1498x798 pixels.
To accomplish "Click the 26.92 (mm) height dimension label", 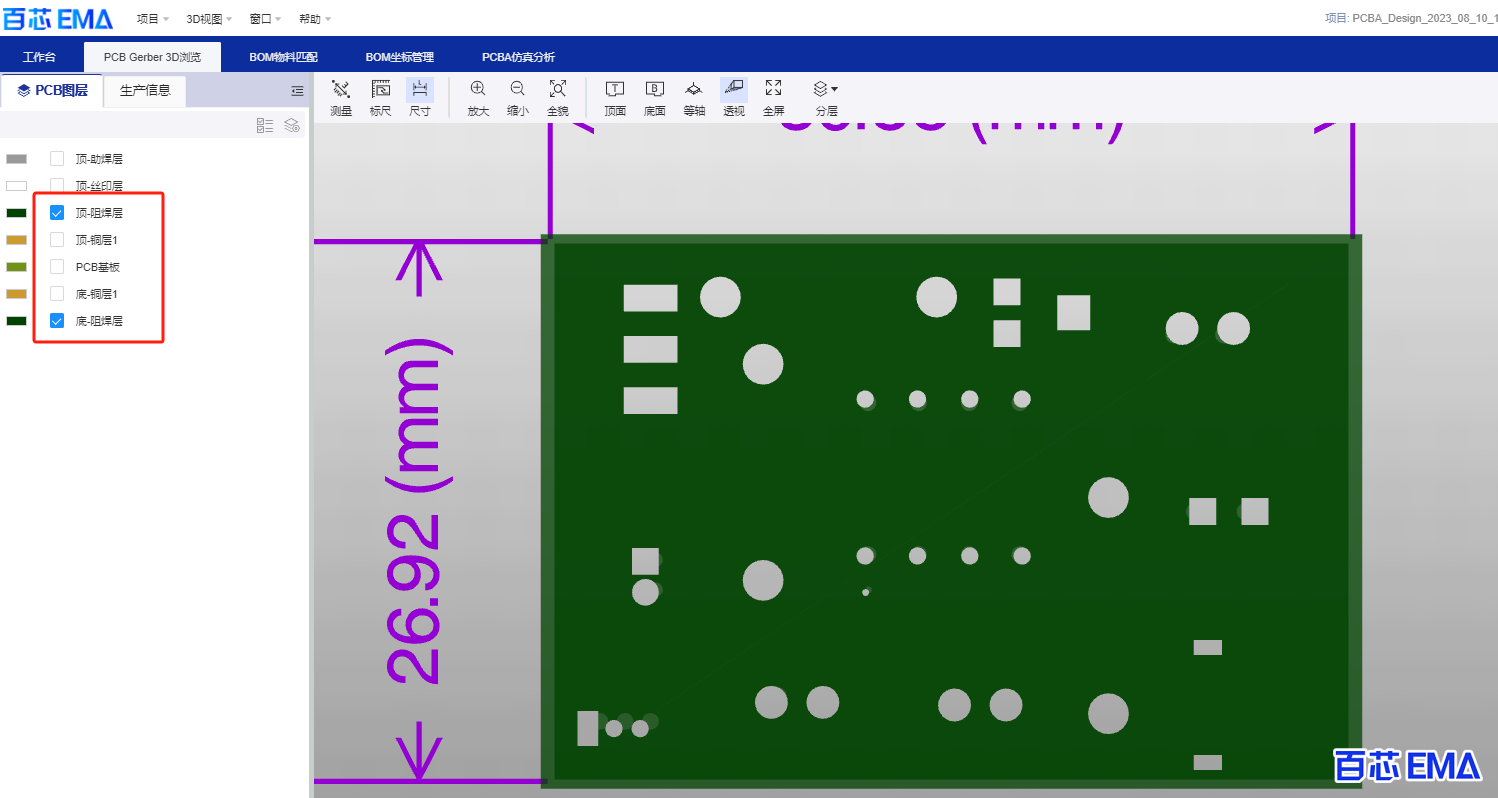I will (x=419, y=511).
